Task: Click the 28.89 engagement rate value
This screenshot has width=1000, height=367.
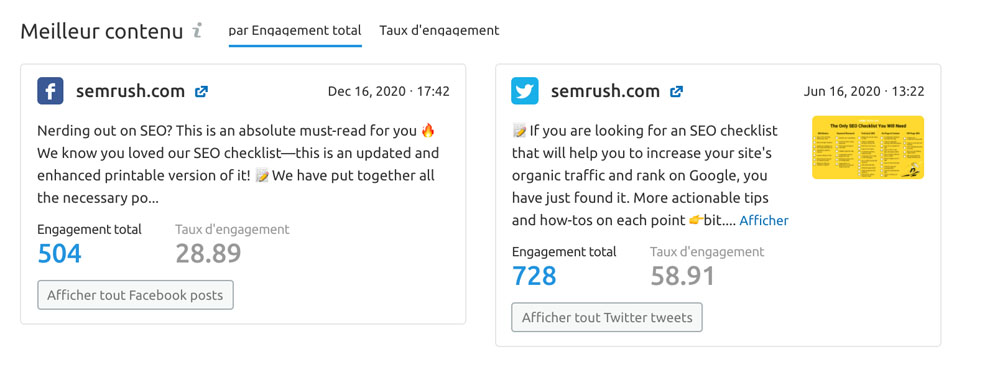Action: pyautogui.click(x=209, y=254)
